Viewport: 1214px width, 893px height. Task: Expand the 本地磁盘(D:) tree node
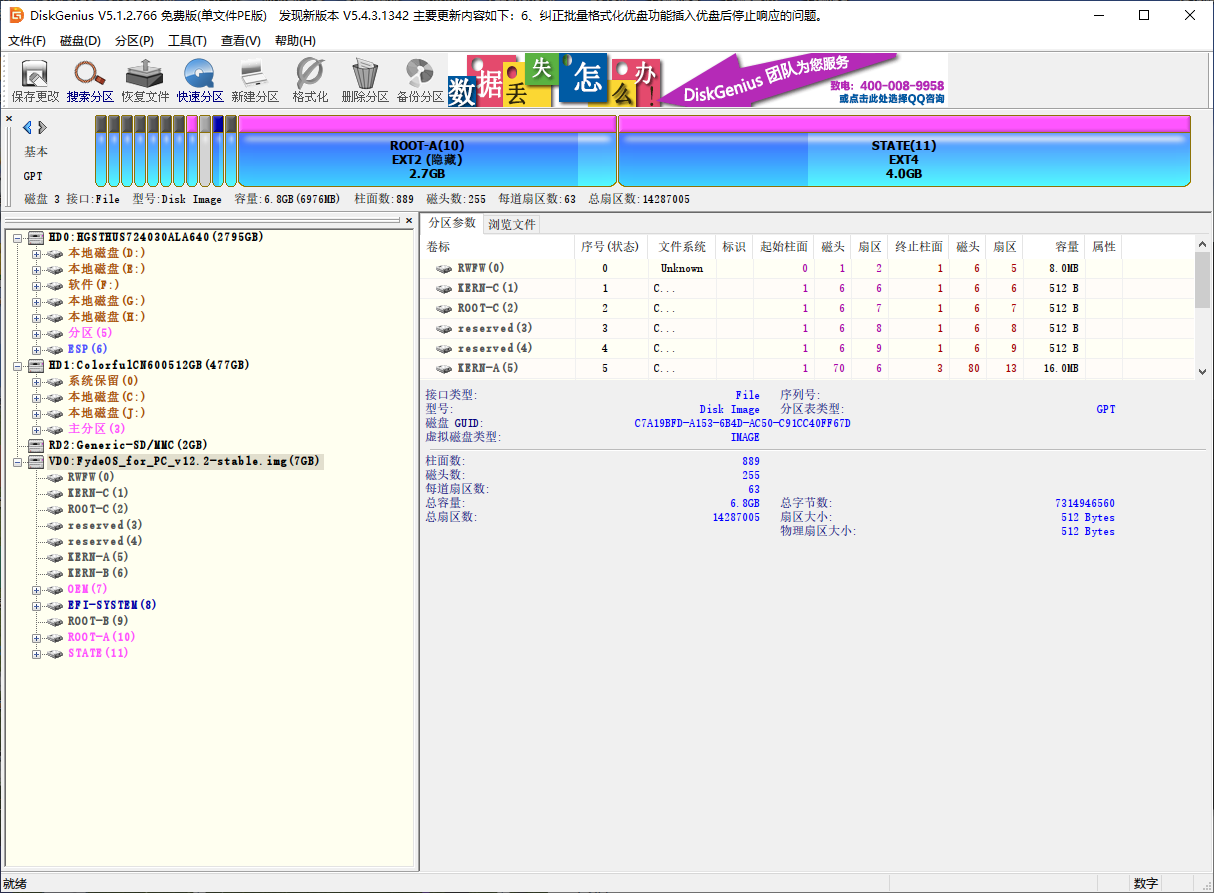(37, 254)
